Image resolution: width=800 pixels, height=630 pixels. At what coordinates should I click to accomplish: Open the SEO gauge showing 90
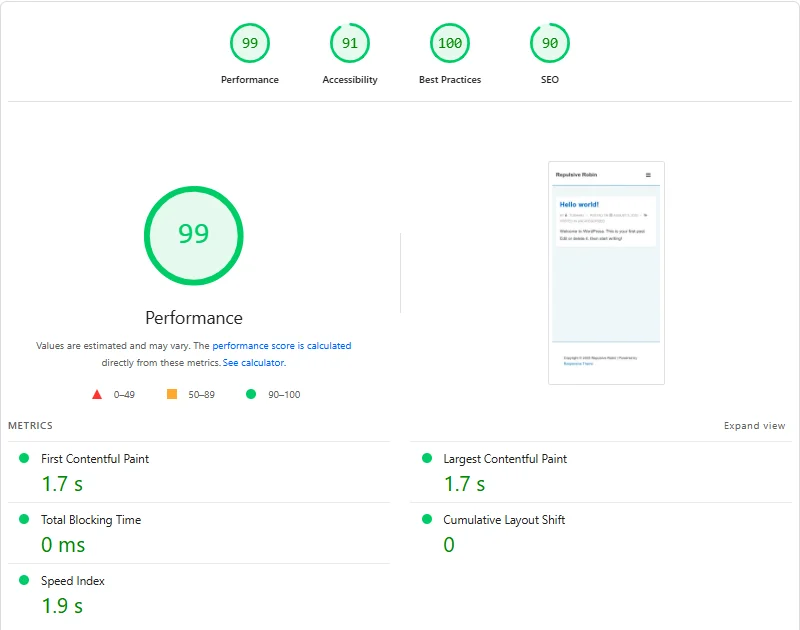[549, 43]
